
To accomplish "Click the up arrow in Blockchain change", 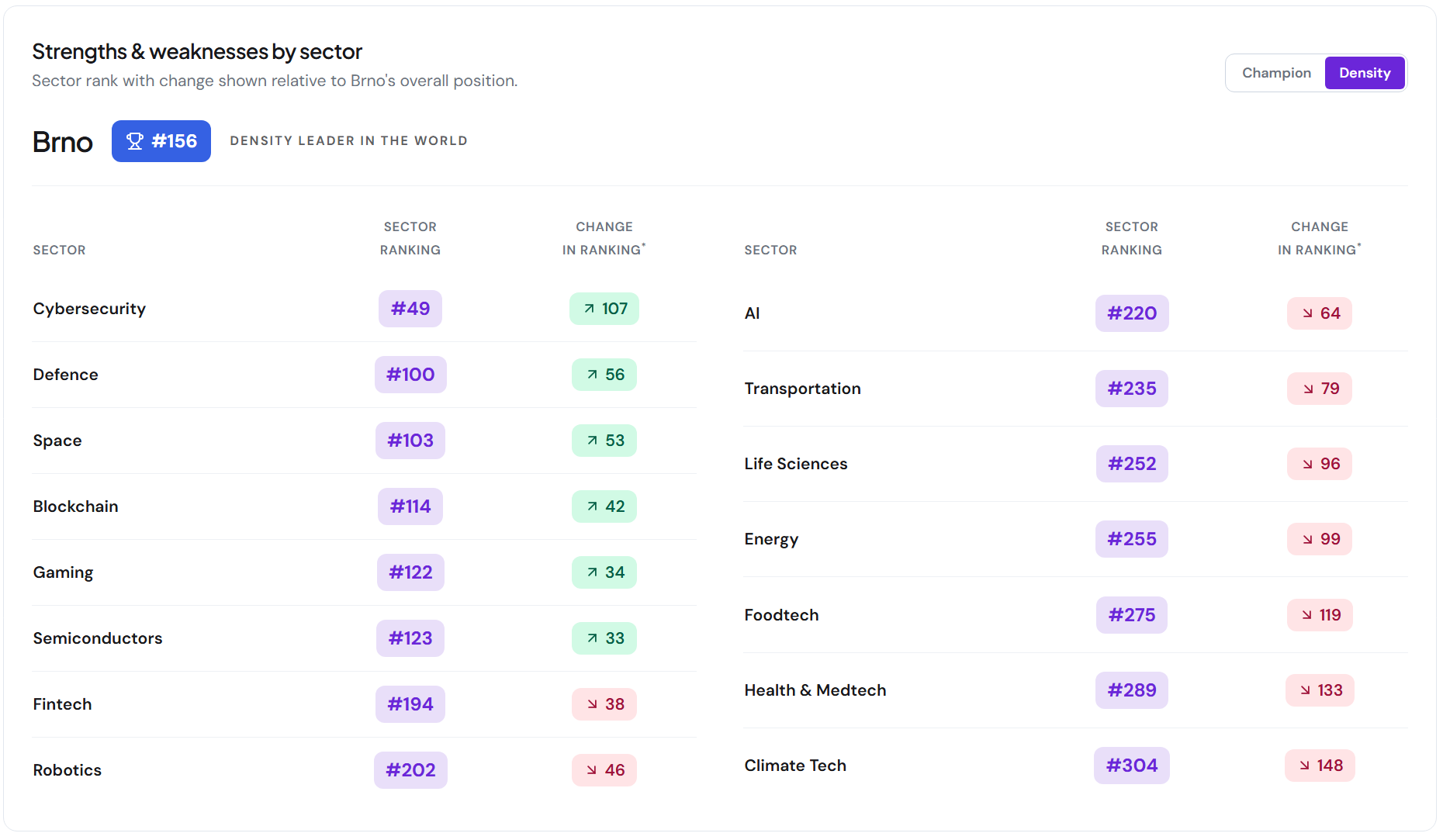I will point(593,506).
